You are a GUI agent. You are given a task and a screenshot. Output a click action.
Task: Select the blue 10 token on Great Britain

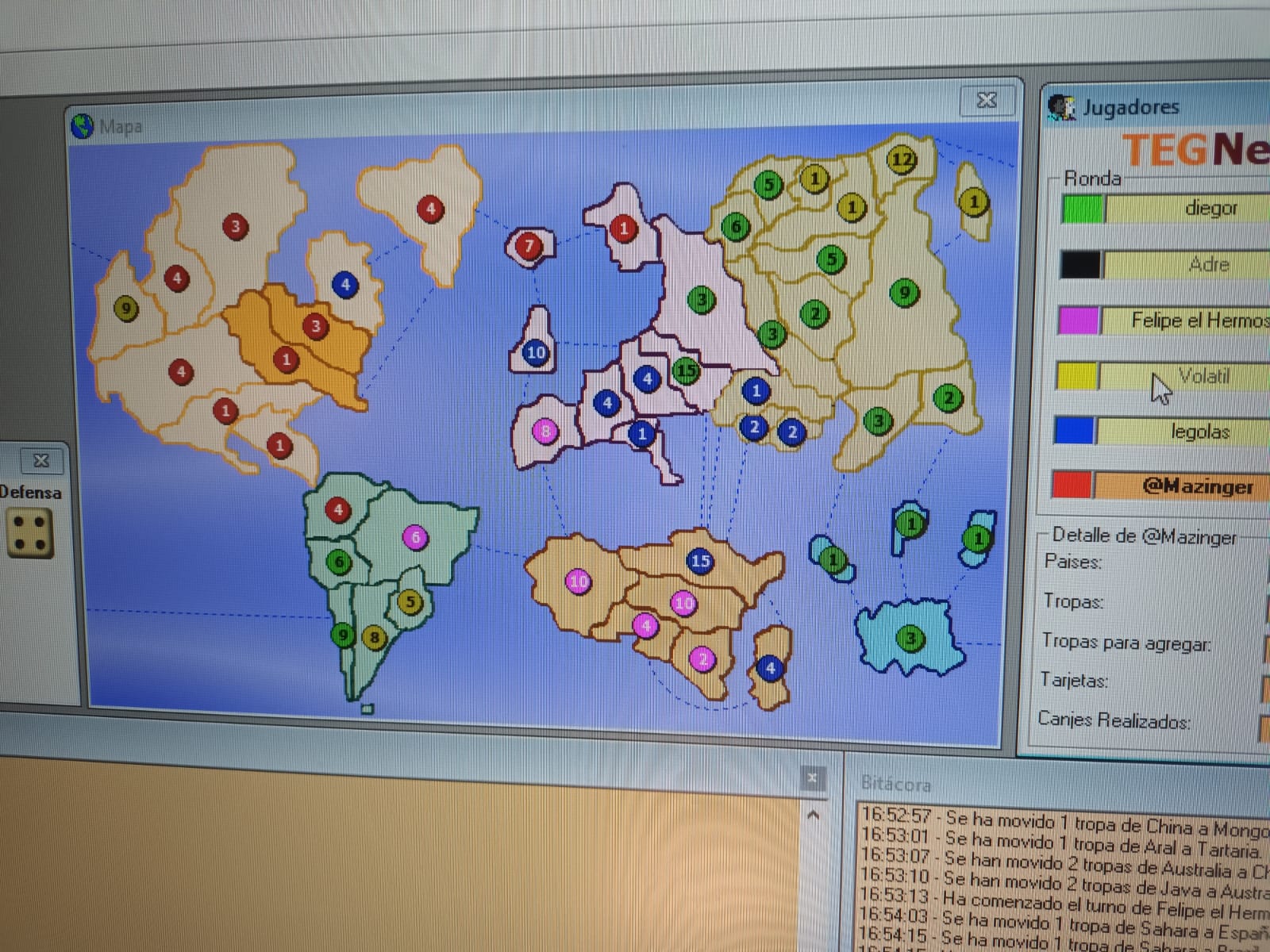coord(536,352)
